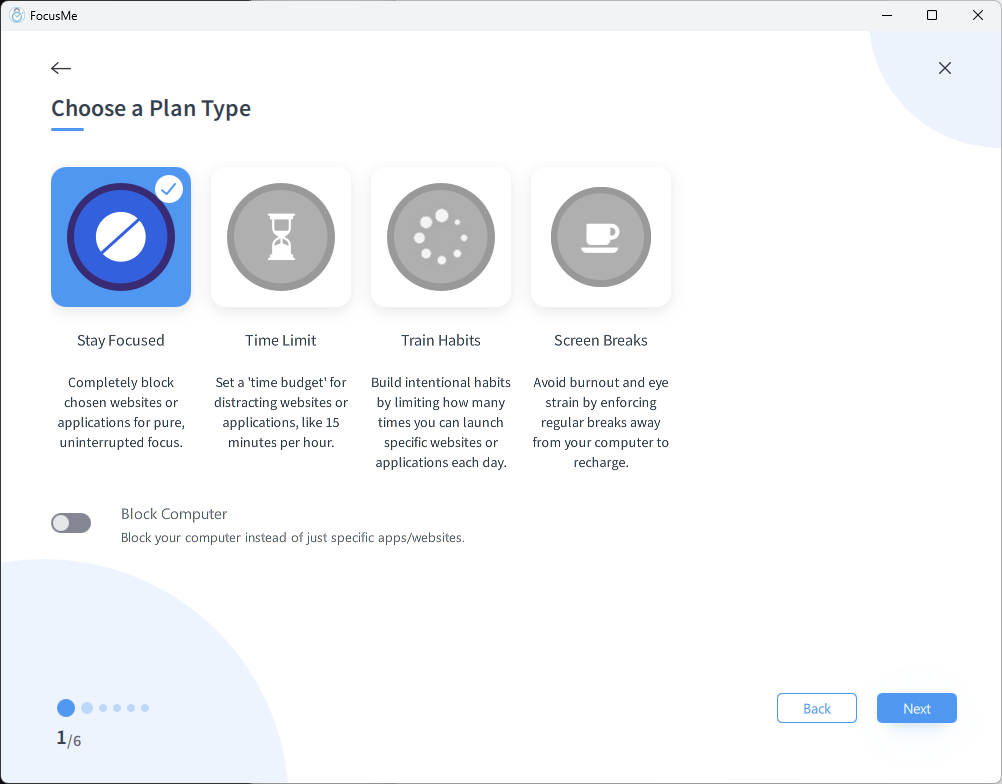Select the Stay Focused plan card
This screenshot has width=1002, height=784.
pyautogui.click(x=121, y=237)
